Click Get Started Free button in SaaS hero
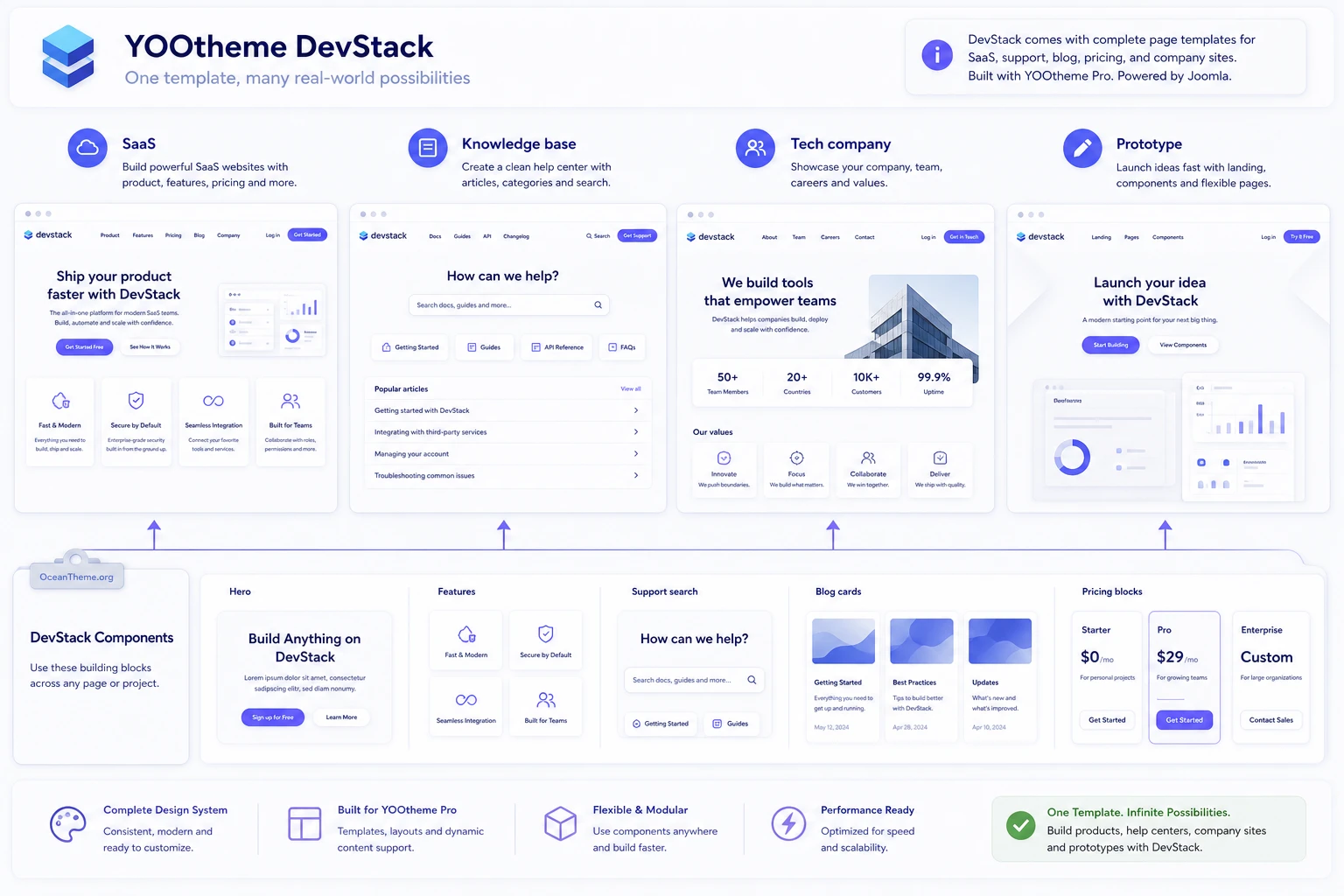The height and width of the screenshot is (896, 1344). coord(84,347)
